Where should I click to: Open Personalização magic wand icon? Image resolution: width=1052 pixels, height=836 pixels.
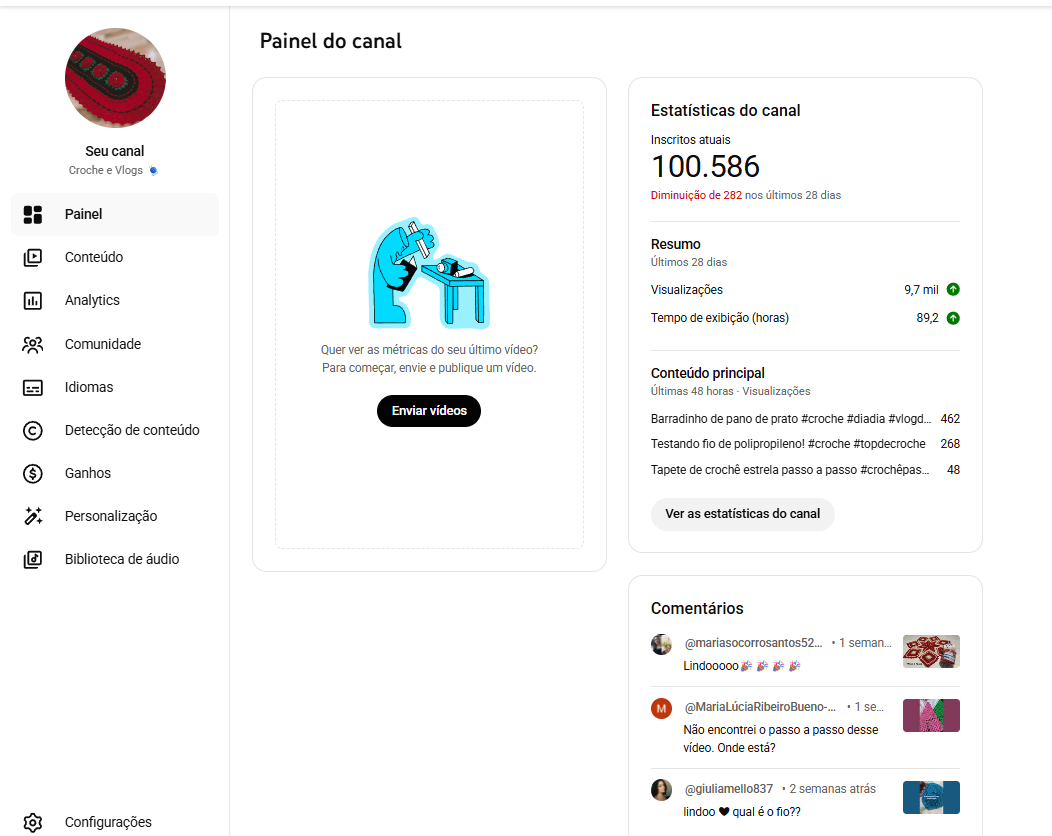point(33,516)
